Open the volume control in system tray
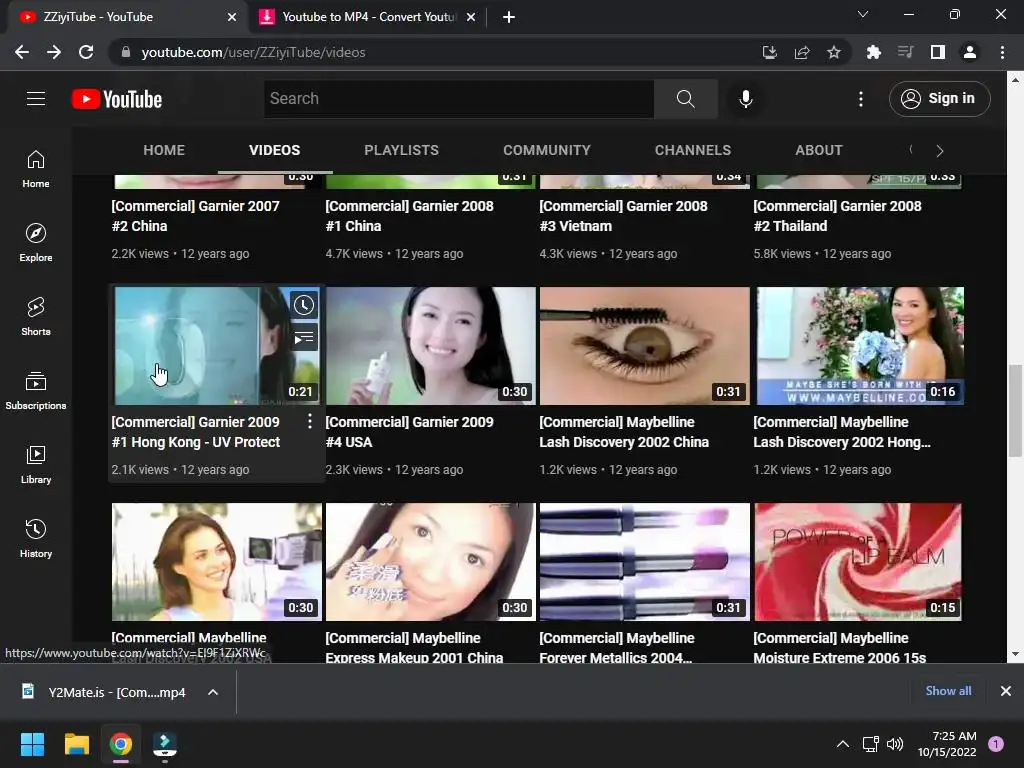Image resolution: width=1024 pixels, height=768 pixels. pos(895,744)
